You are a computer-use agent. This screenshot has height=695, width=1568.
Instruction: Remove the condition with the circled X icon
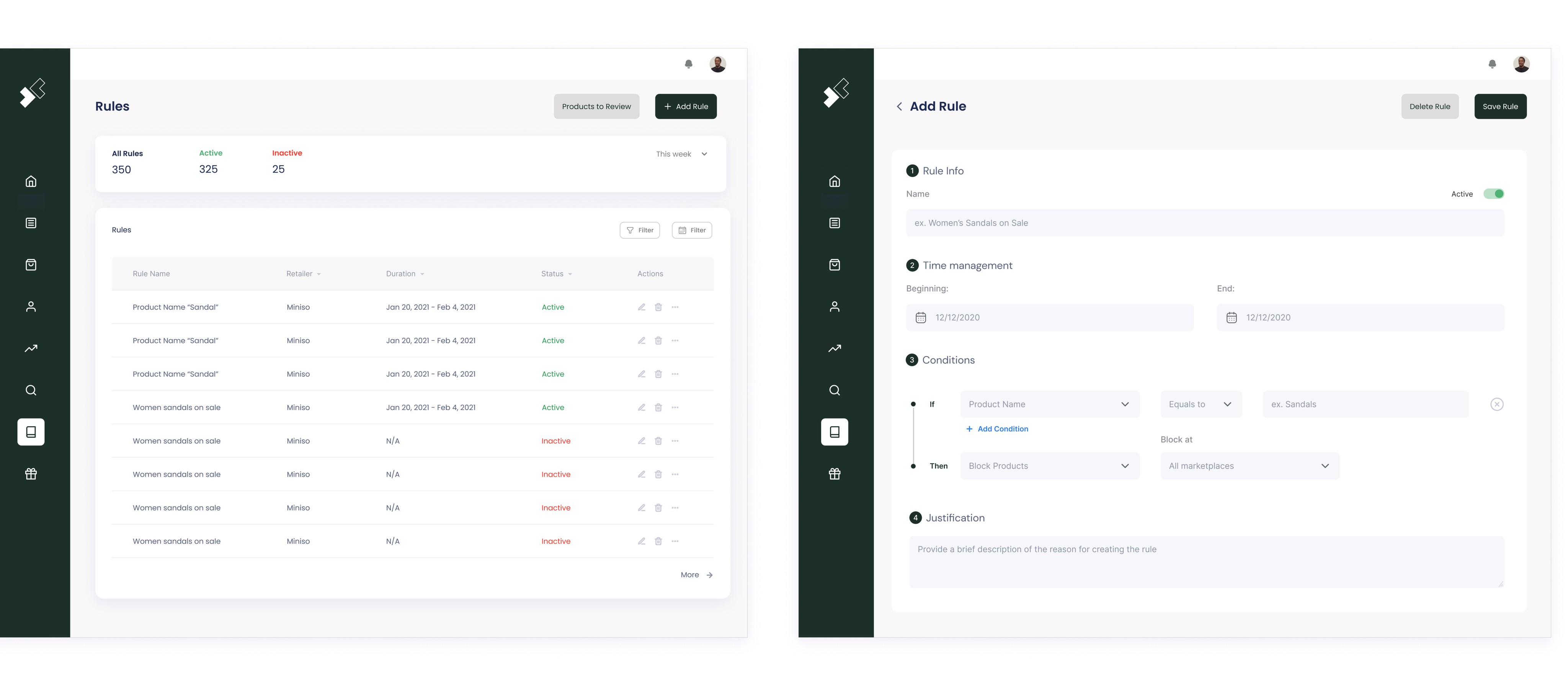(x=1497, y=404)
